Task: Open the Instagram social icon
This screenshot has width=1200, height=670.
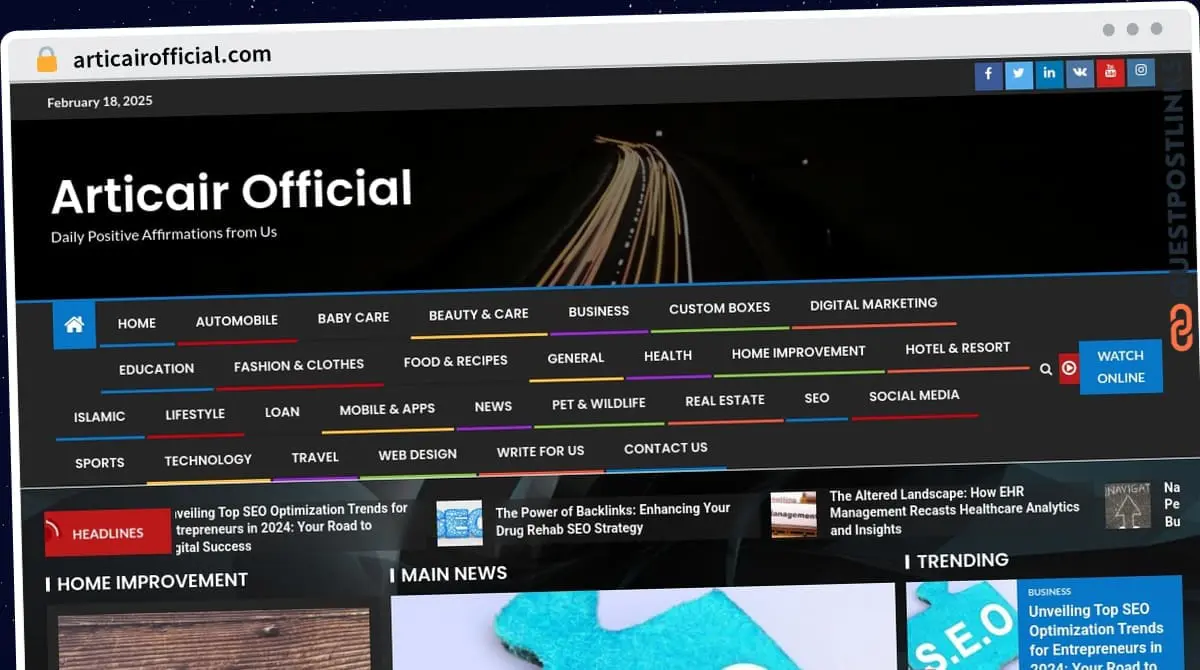Action: [x=1141, y=72]
